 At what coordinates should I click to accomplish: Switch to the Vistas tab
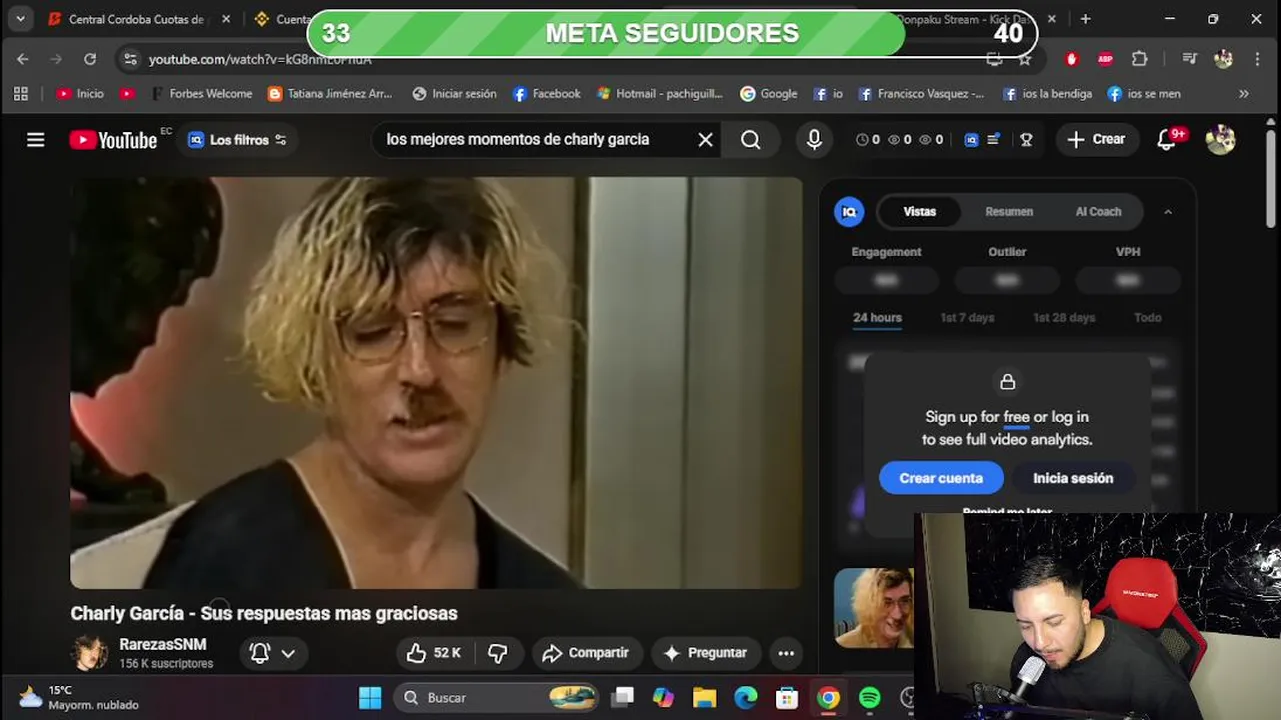[919, 211]
